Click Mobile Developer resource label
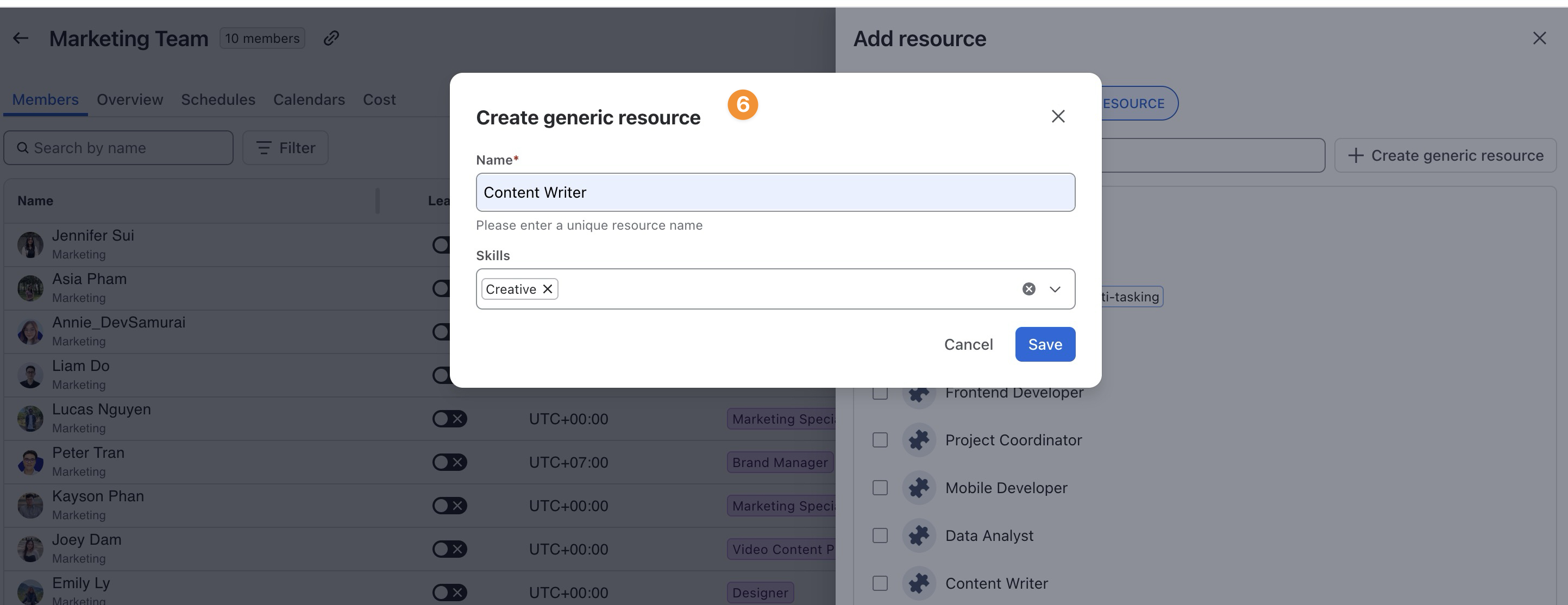This screenshot has height=605, width=1568. tap(1006, 488)
